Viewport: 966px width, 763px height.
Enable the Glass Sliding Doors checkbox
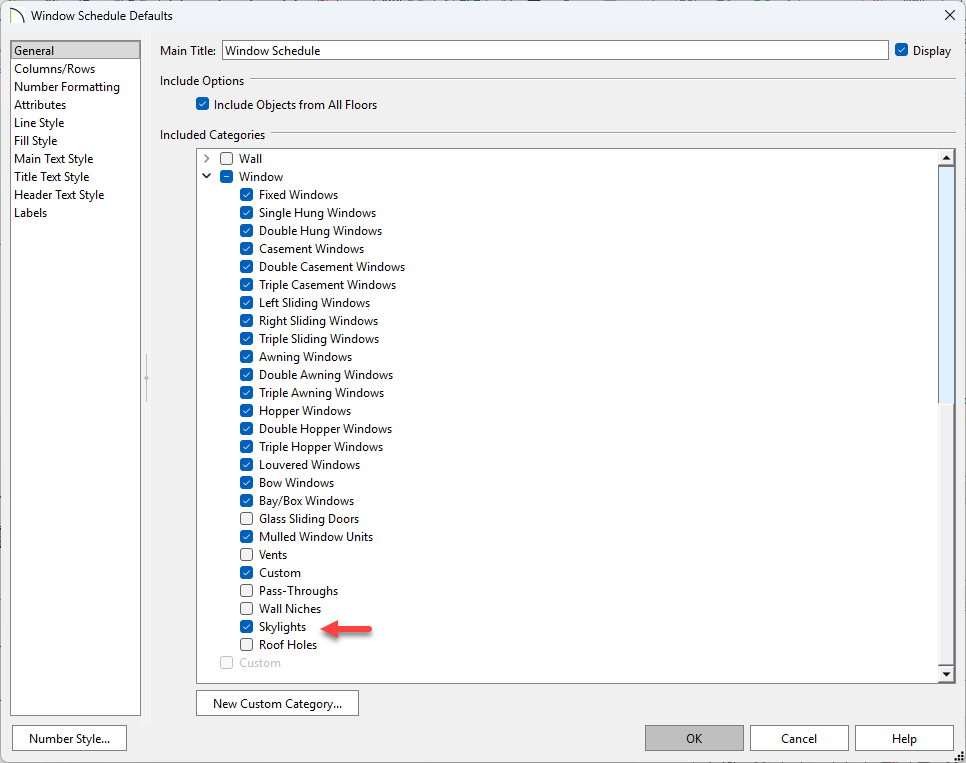[x=247, y=519]
